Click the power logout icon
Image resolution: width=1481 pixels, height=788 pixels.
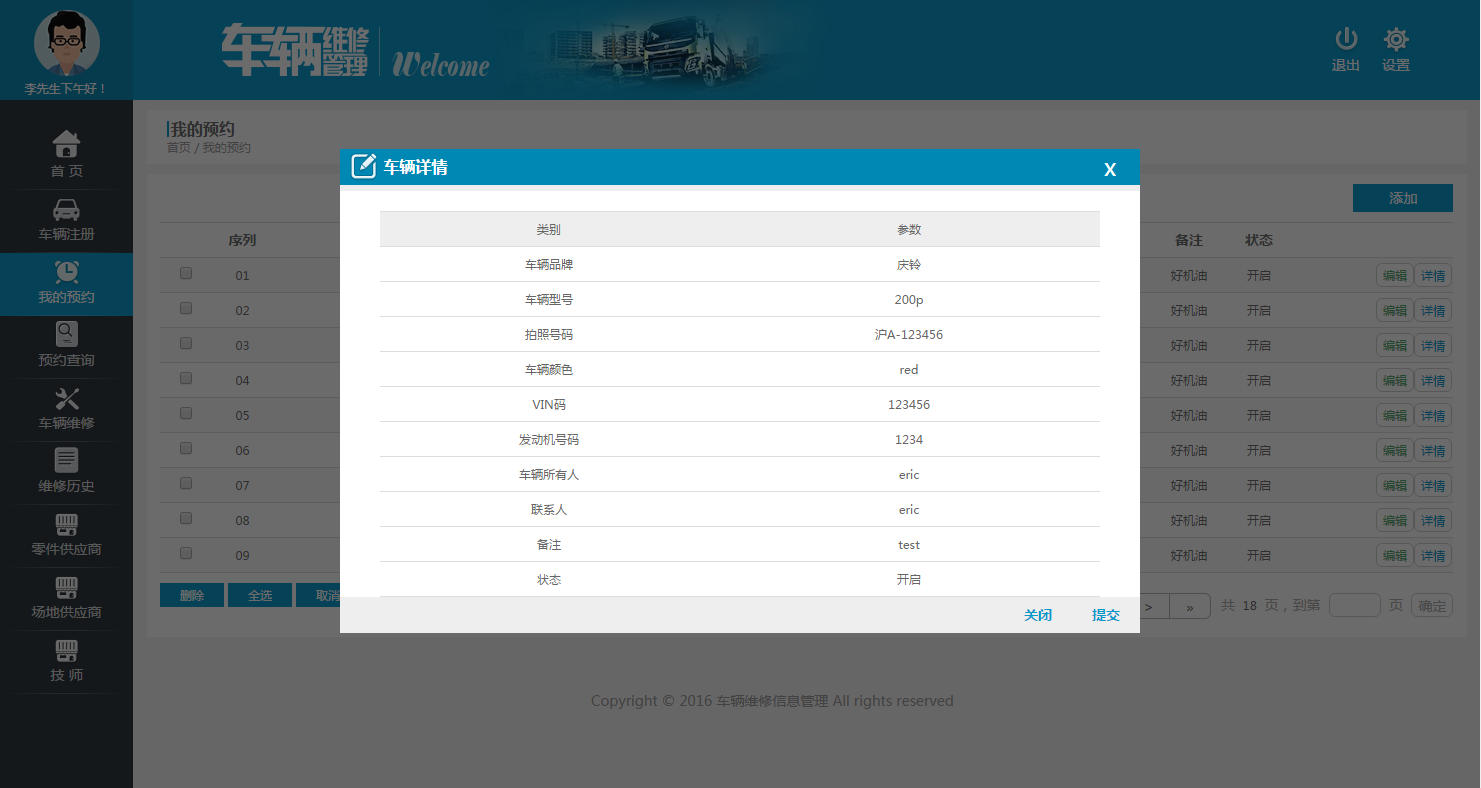(1346, 40)
